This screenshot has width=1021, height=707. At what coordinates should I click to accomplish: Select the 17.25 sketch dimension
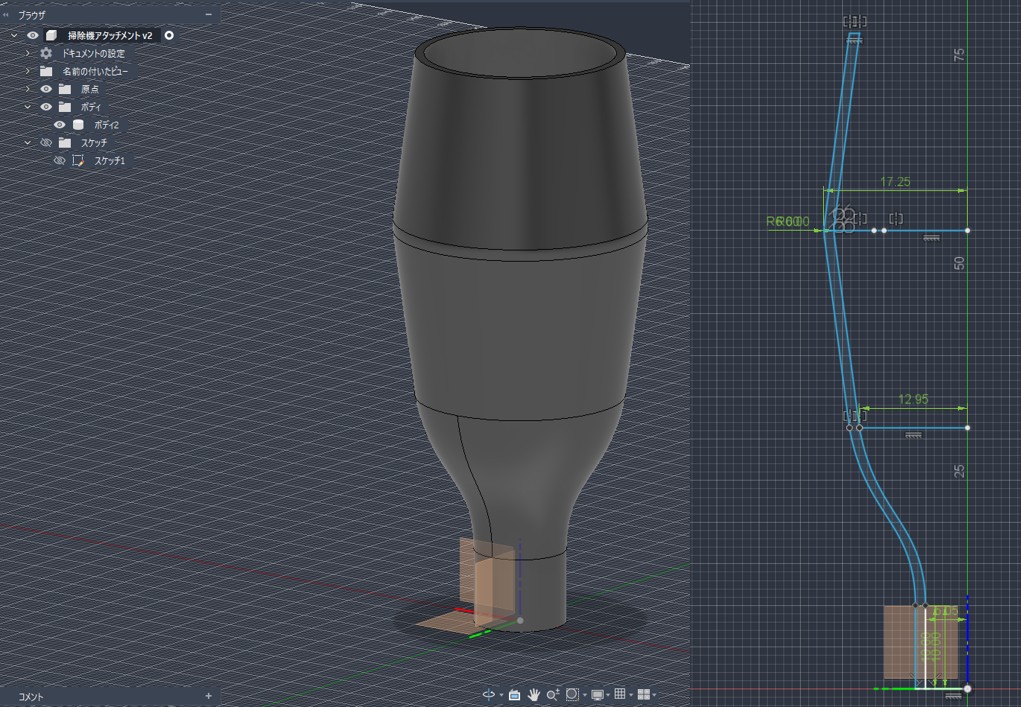(895, 182)
